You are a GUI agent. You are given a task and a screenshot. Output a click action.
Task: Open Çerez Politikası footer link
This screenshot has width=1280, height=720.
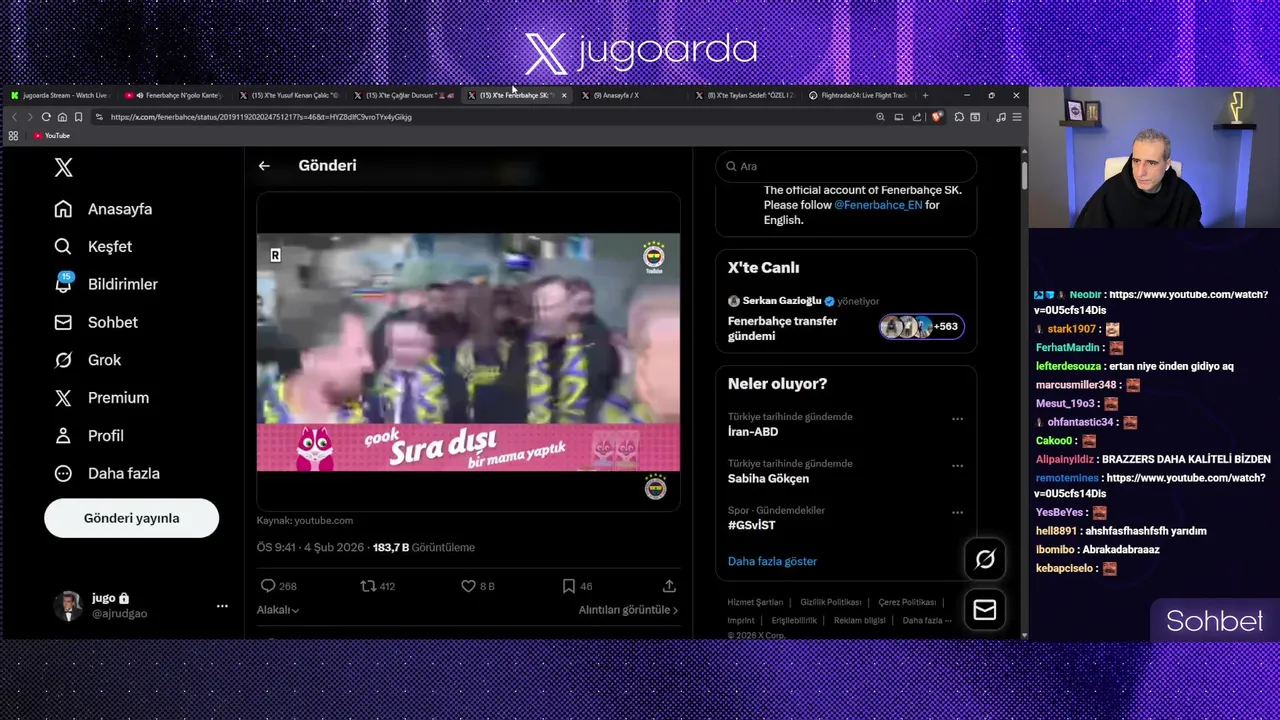[907, 602]
